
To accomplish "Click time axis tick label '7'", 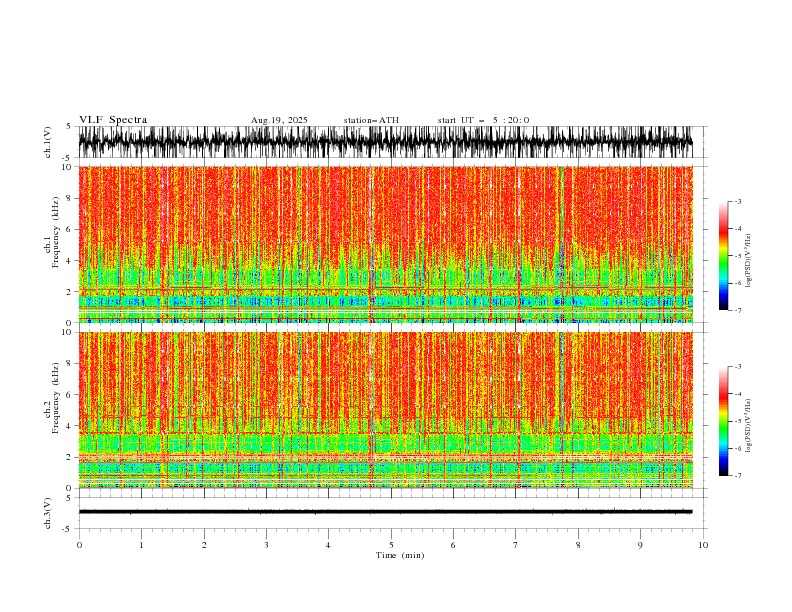I will 516,545.
